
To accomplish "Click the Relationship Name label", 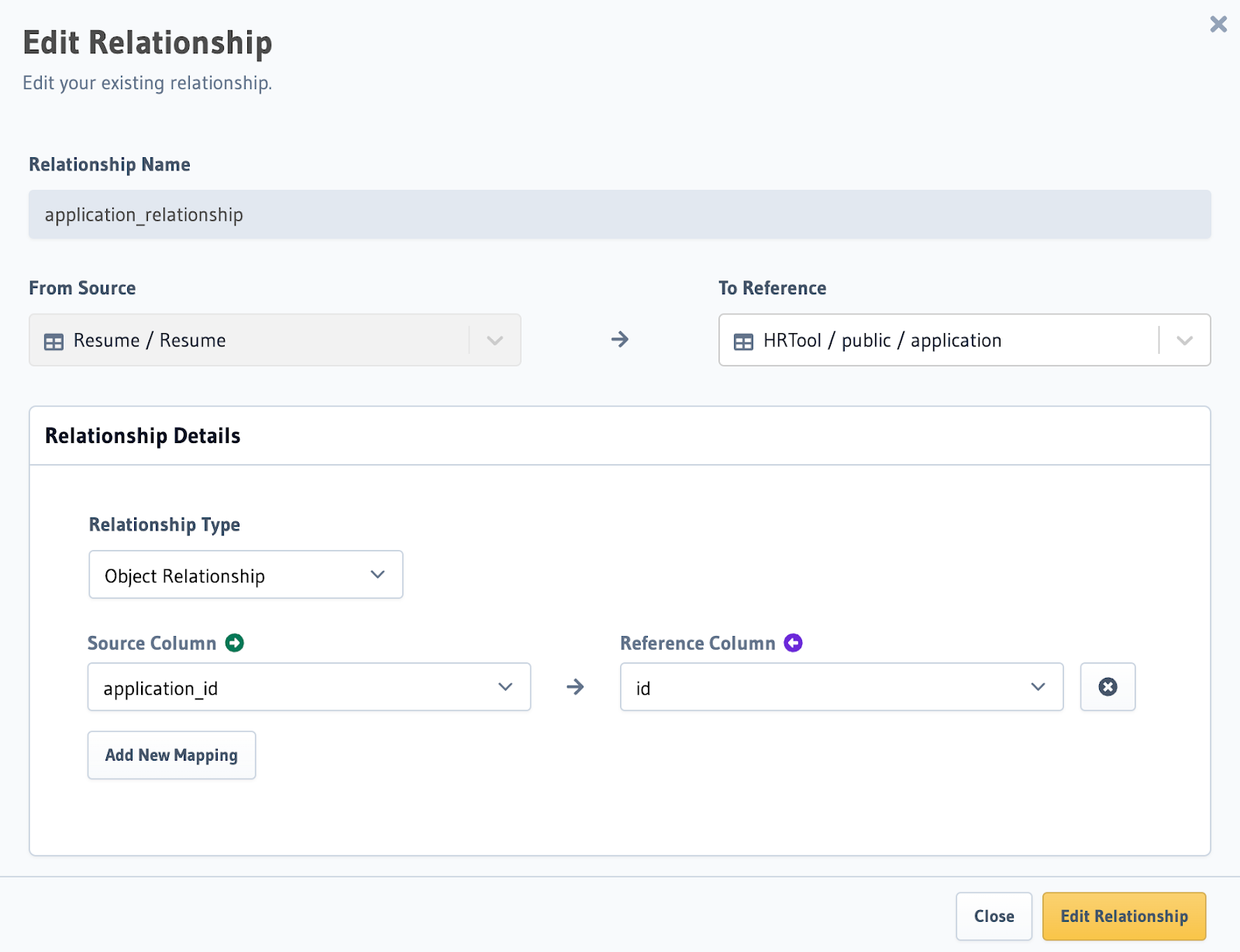I will [109, 165].
